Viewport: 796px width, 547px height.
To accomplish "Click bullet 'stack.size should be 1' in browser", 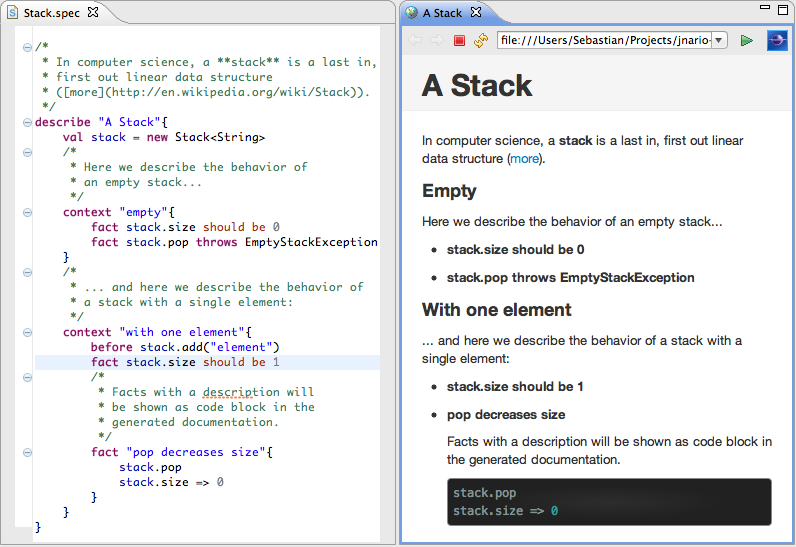I will [x=515, y=387].
